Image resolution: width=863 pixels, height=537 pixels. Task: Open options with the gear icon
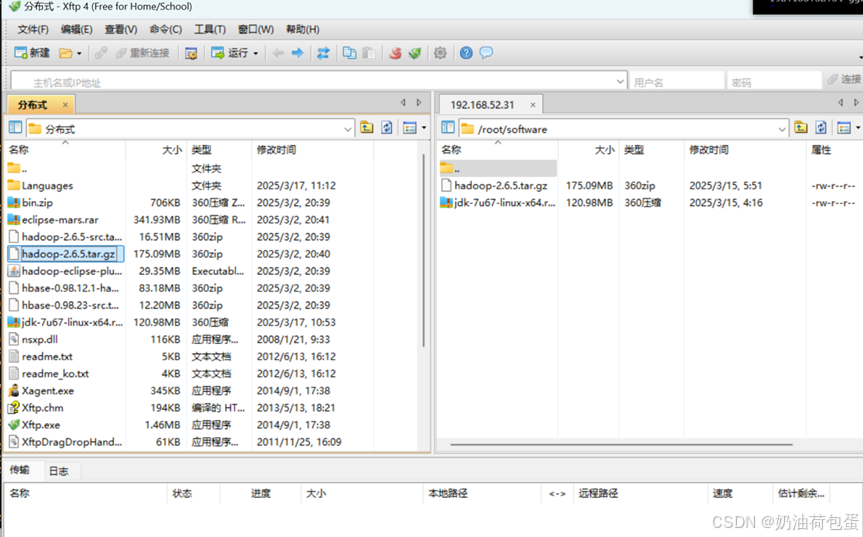pos(440,53)
